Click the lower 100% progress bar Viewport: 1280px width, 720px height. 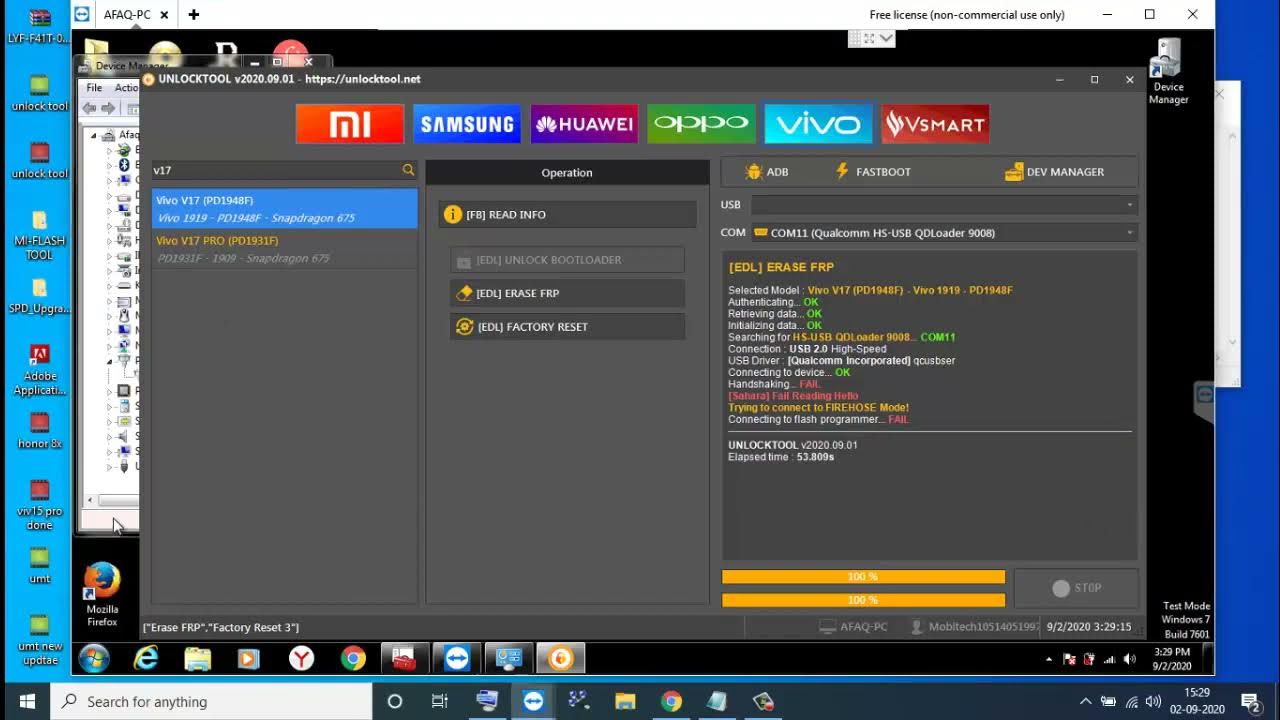click(863, 600)
